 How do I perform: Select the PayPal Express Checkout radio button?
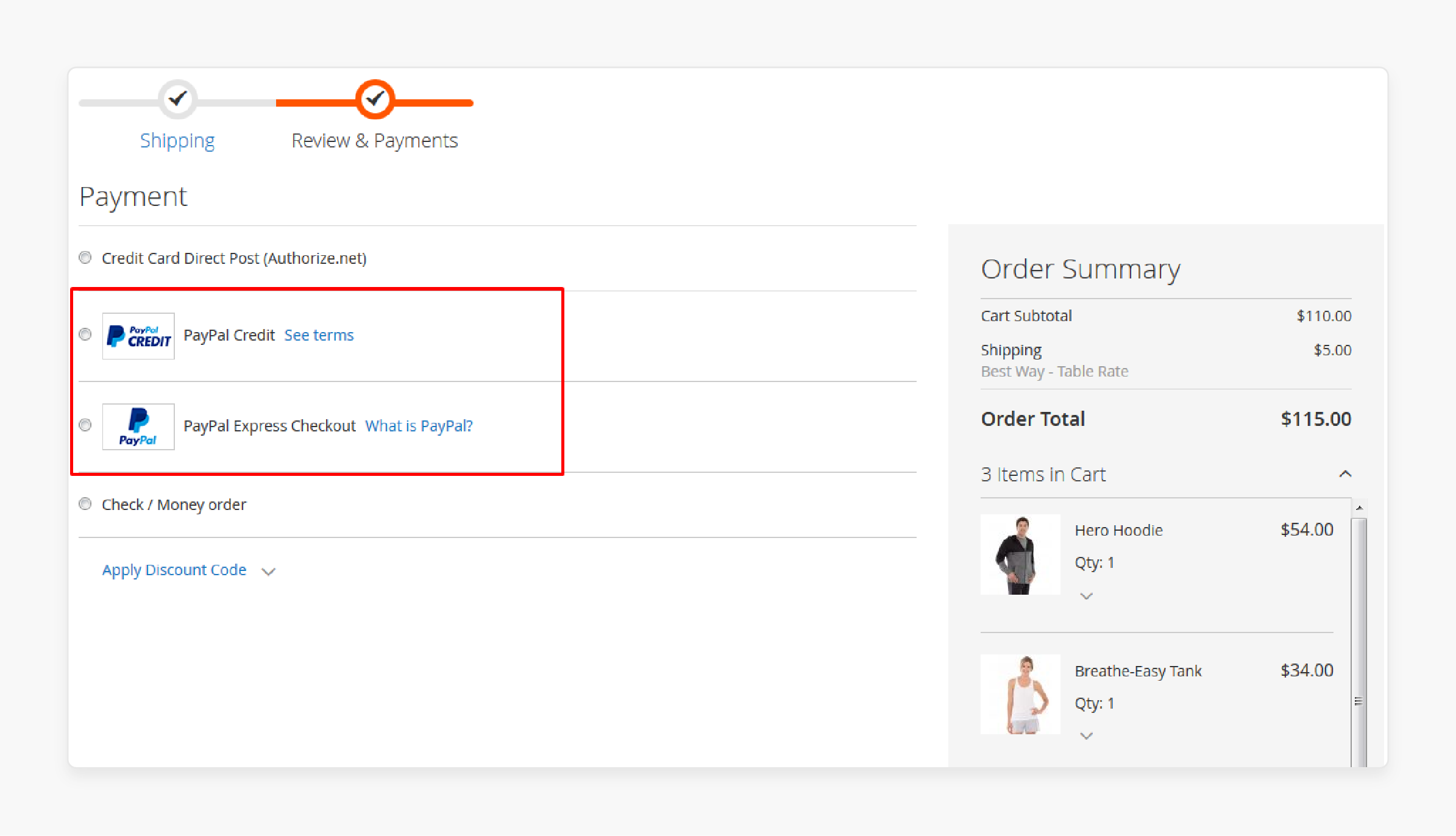85,425
